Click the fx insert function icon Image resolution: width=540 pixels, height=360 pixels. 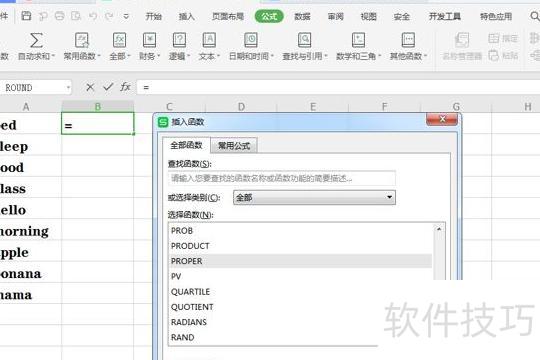tap(125, 87)
